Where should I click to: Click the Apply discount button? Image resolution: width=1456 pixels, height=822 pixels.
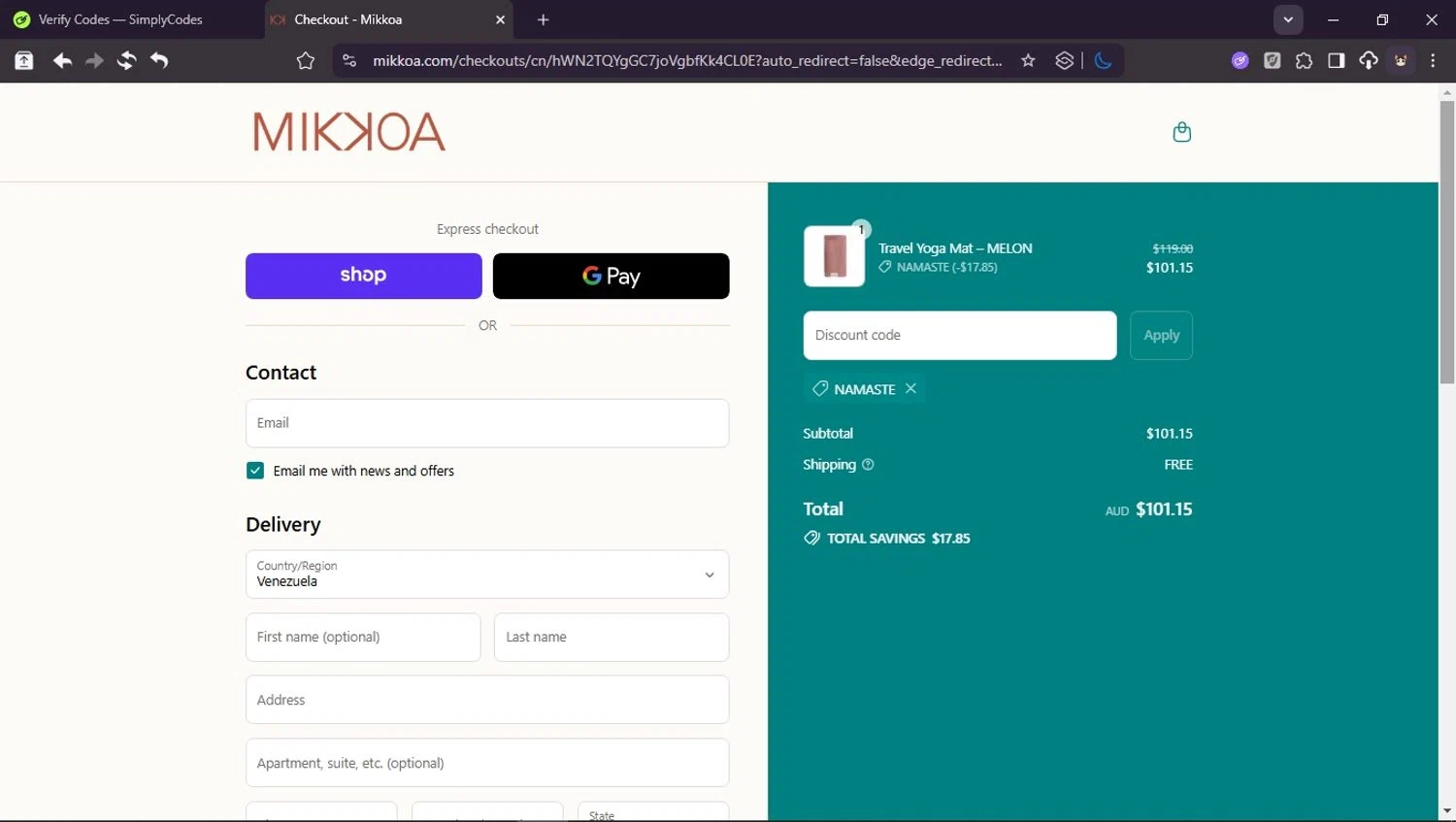click(1161, 336)
